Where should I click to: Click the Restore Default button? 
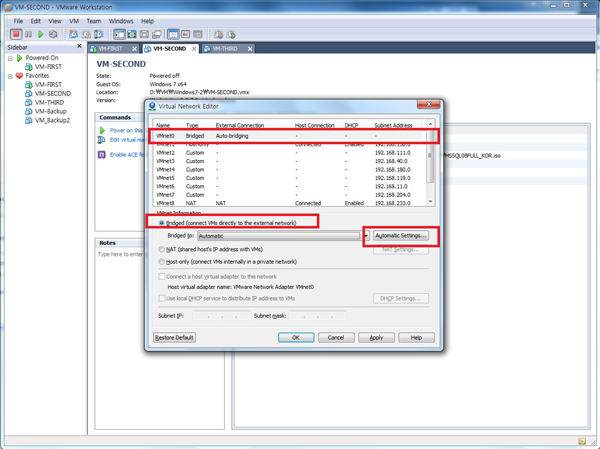(x=174, y=338)
